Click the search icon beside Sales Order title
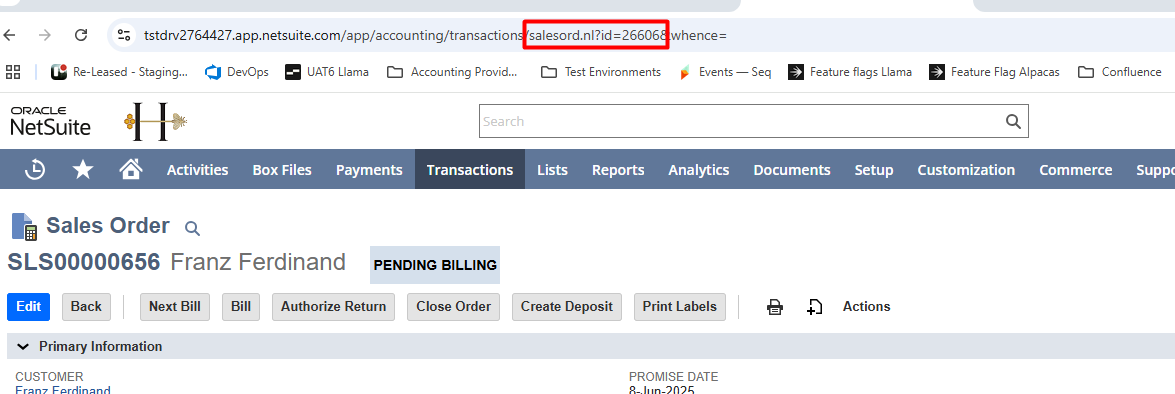This screenshot has width=1175, height=394. click(x=193, y=228)
